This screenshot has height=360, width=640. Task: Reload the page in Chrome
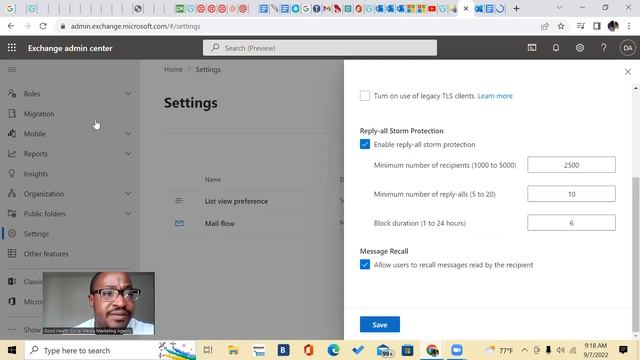[43, 26]
